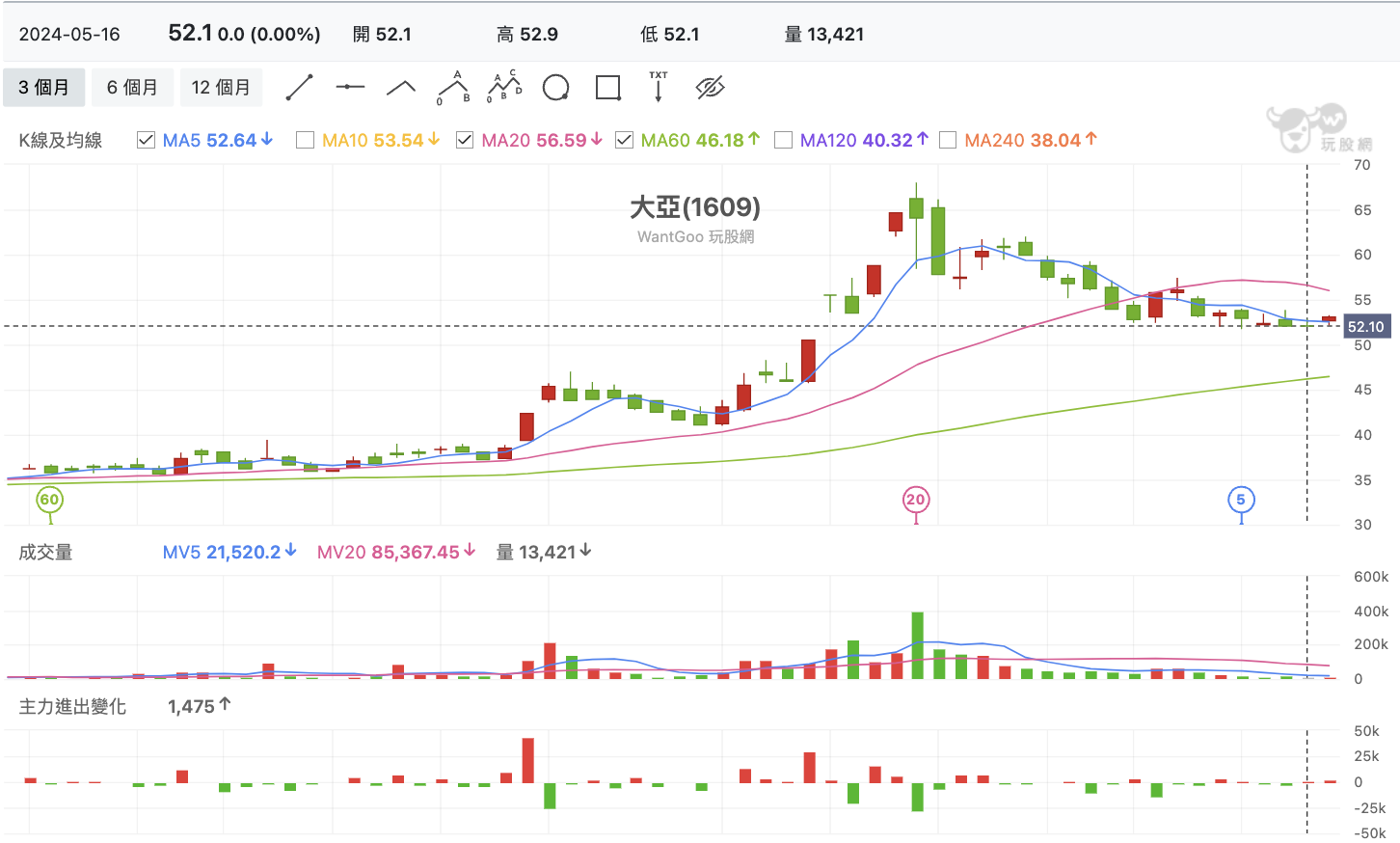1400x843 pixels.
Task: Select the circle drawing tool
Action: click(555, 88)
